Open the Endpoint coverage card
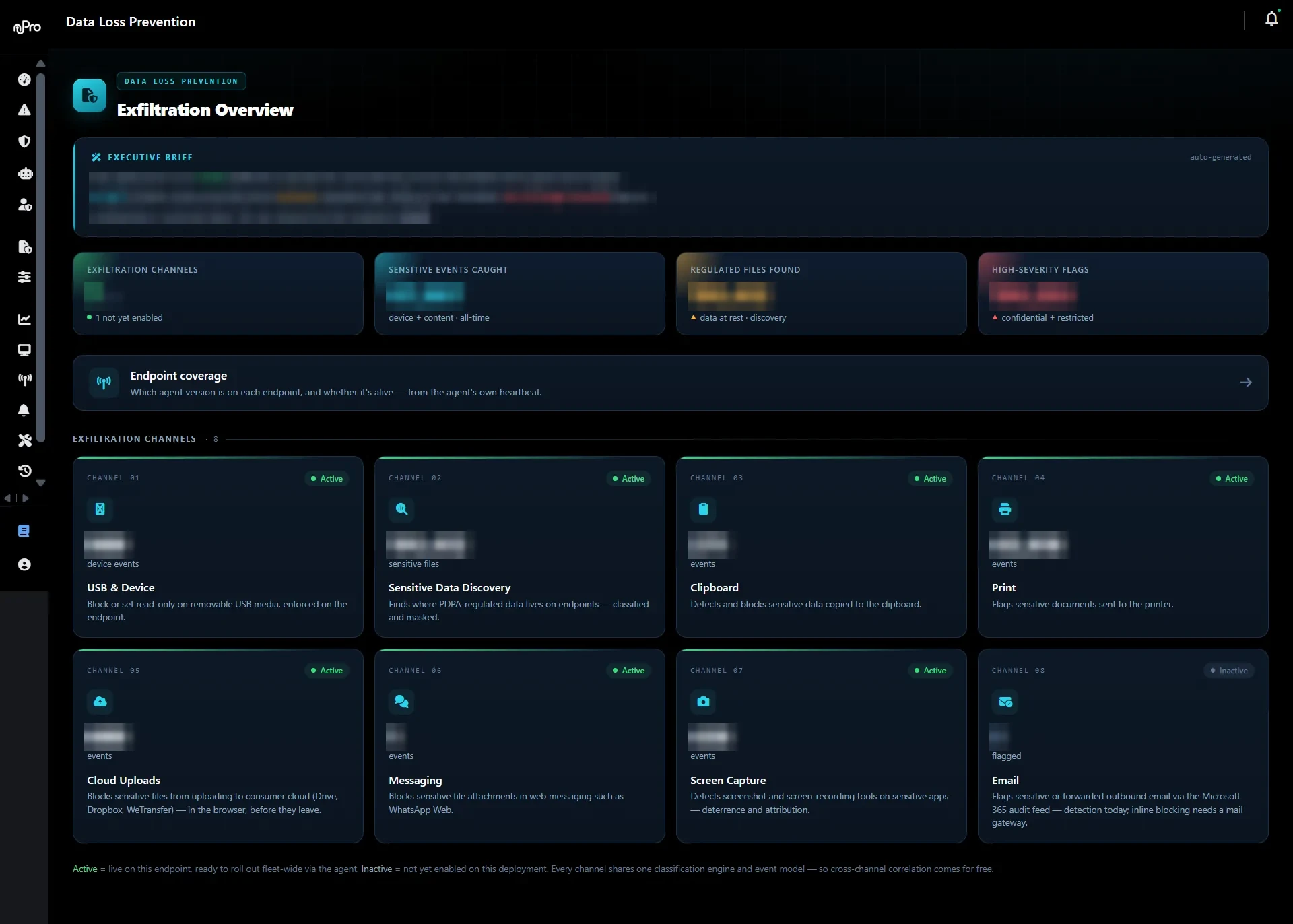1293x924 pixels. pos(670,383)
